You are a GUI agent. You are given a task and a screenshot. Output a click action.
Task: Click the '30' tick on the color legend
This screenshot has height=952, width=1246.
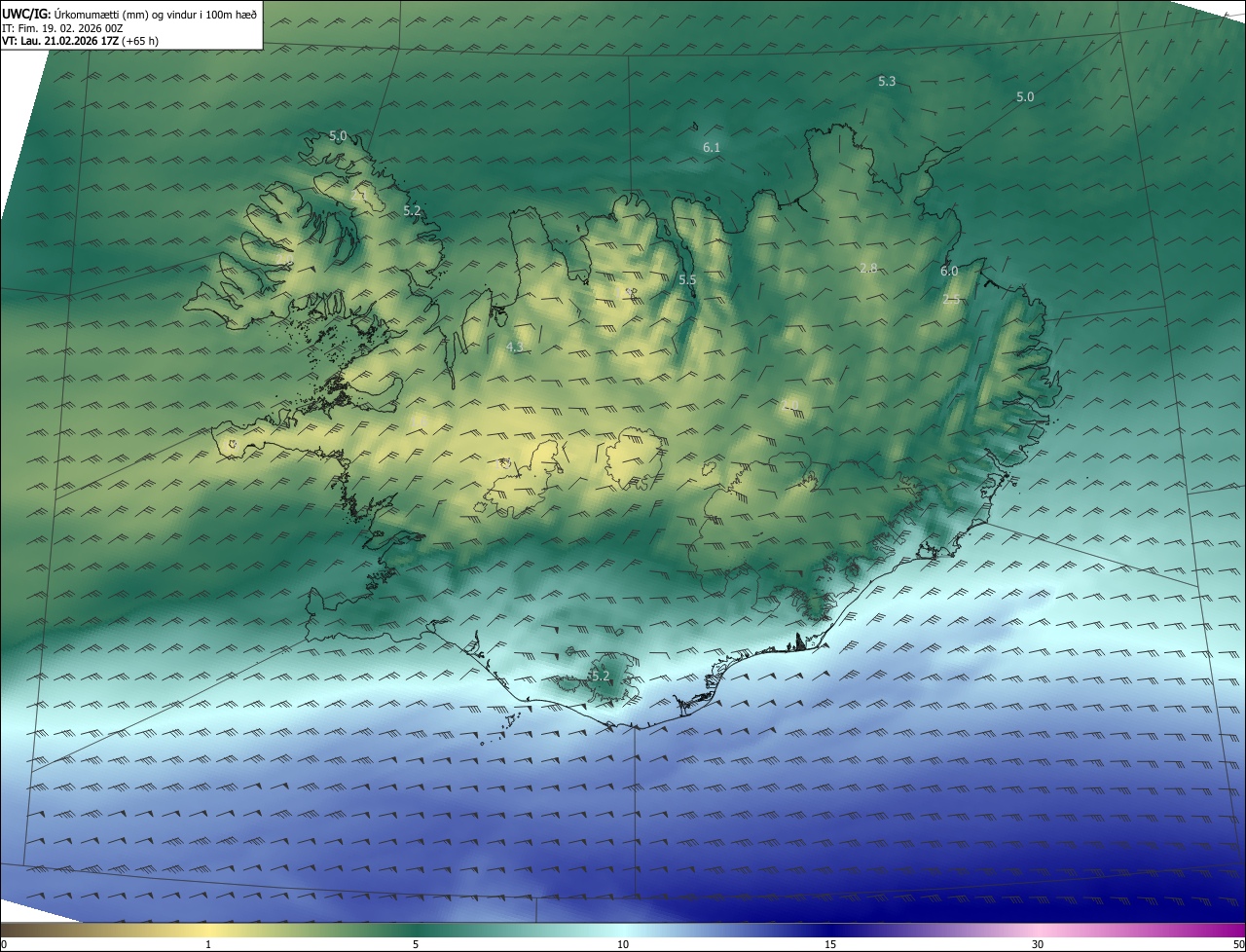coord(1038,944)
